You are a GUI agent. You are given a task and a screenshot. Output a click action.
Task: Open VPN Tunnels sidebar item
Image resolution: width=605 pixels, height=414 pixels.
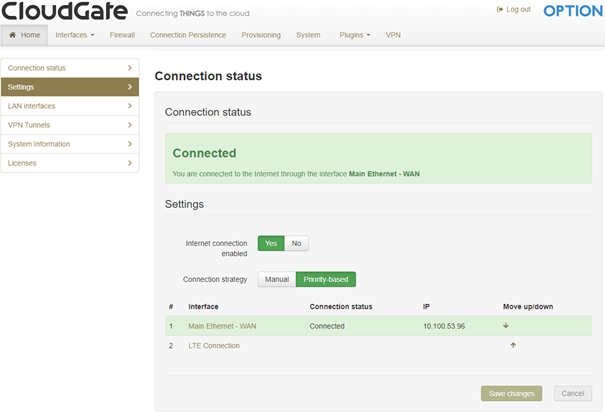tap(70, 125)
